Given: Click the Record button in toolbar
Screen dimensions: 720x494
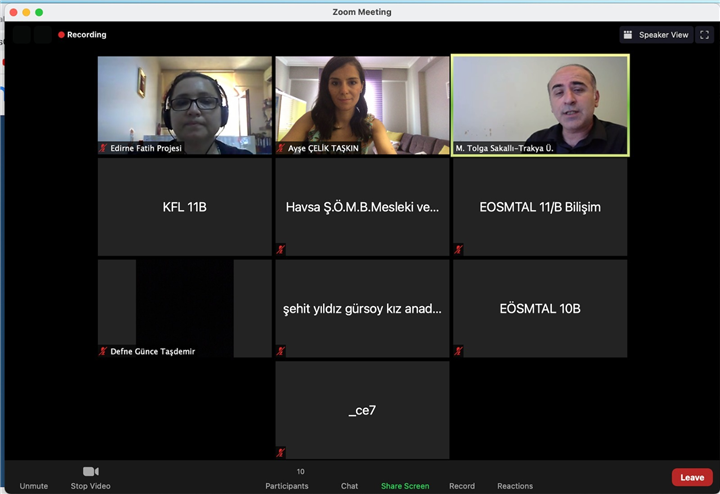Looking at the screenshot, I should coord(461,485).
